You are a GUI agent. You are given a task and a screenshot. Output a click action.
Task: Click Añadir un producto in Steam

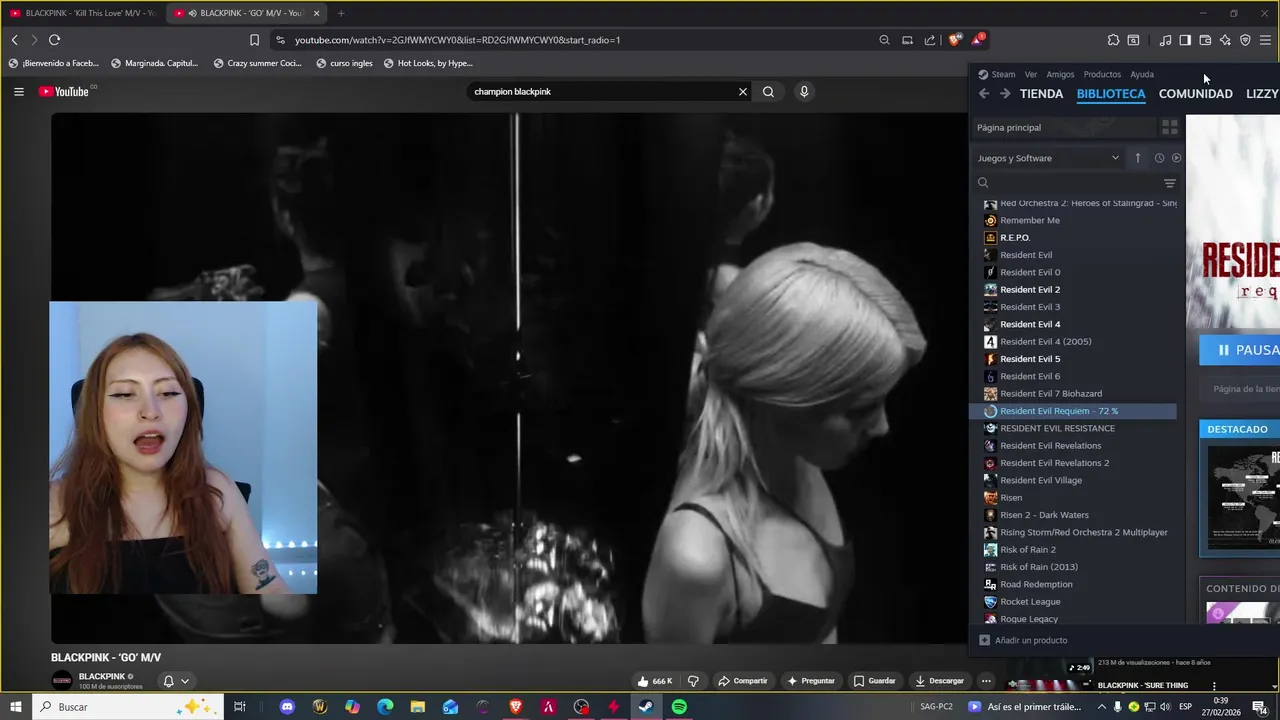[1023, 640]
